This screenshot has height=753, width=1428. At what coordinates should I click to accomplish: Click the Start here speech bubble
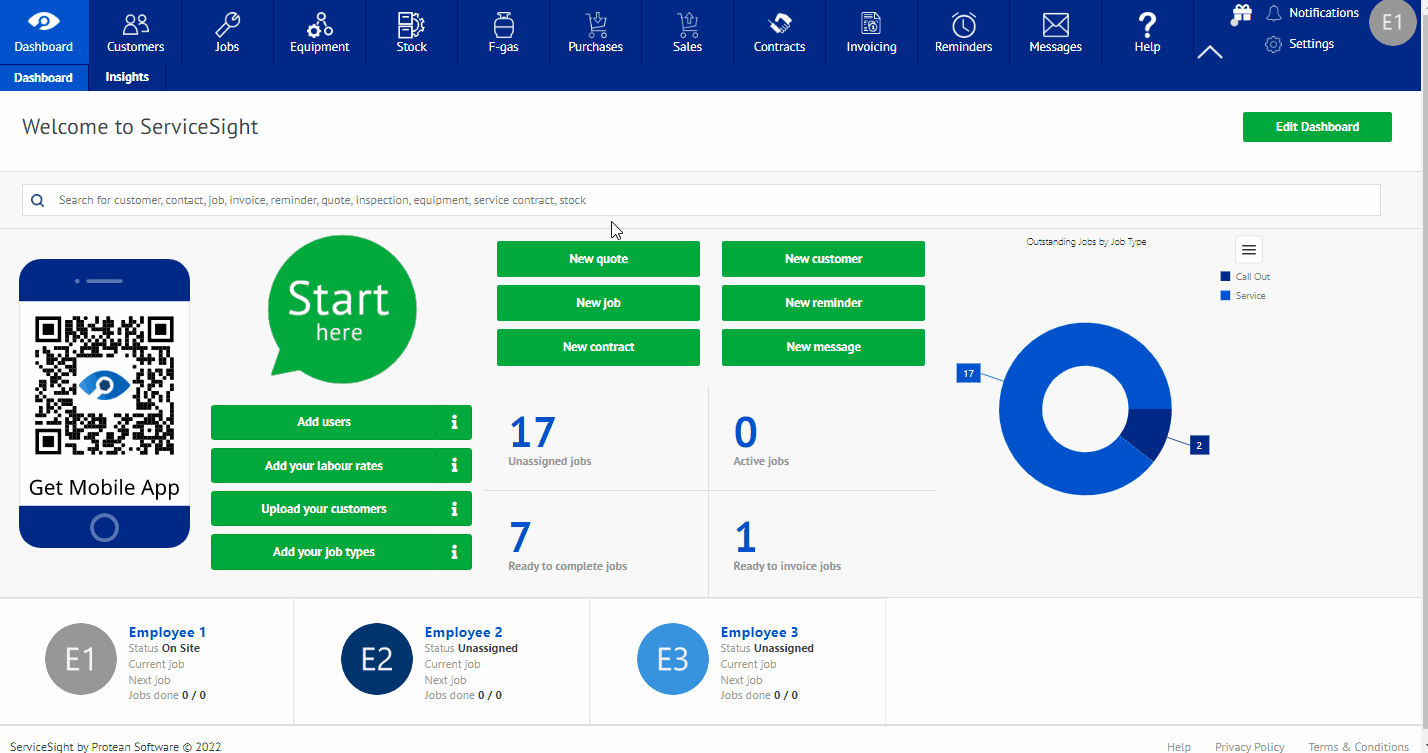[x=341, y=310]
